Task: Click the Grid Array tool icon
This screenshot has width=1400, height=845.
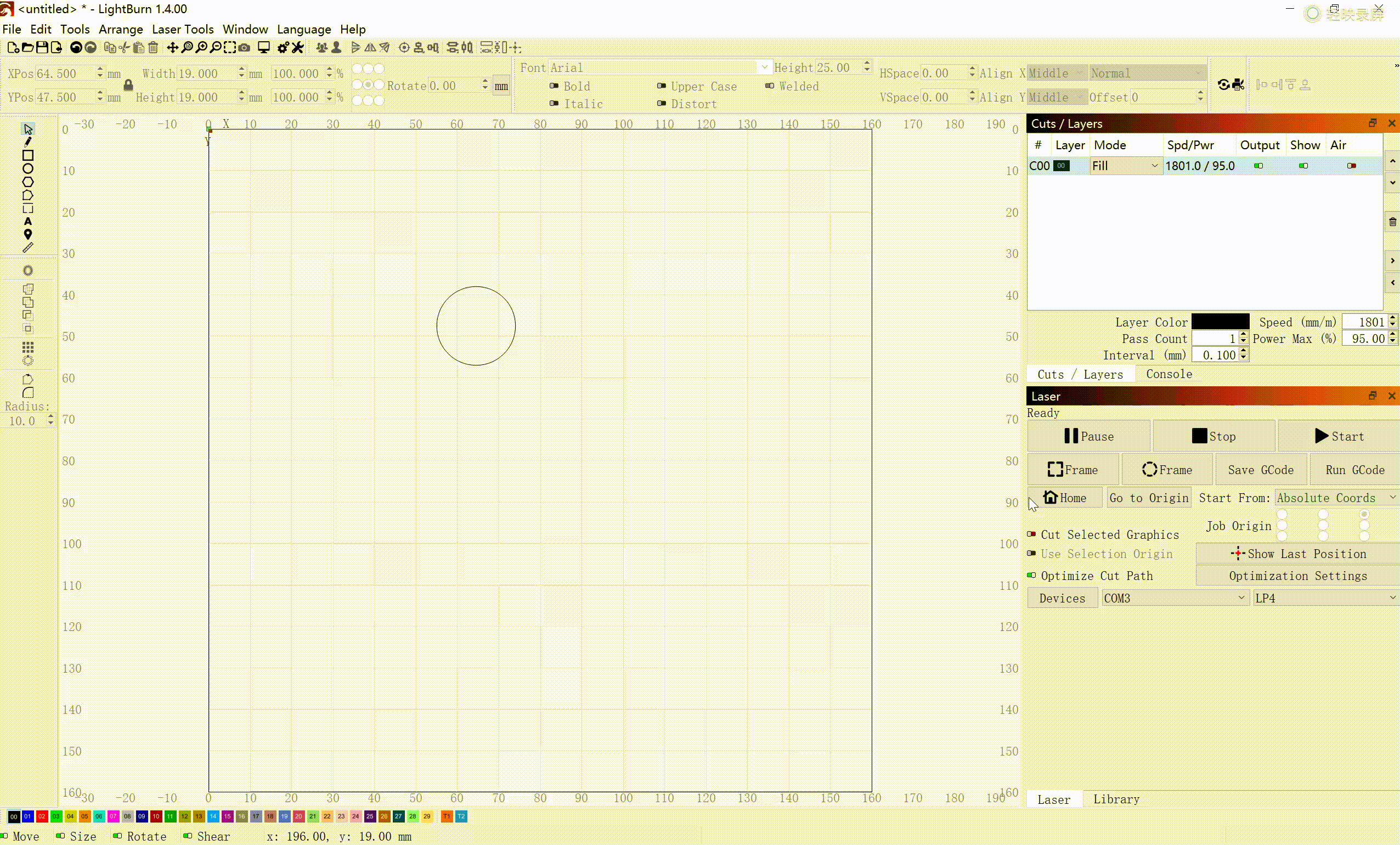Action: pyautogui.click(x=27, y=347)
